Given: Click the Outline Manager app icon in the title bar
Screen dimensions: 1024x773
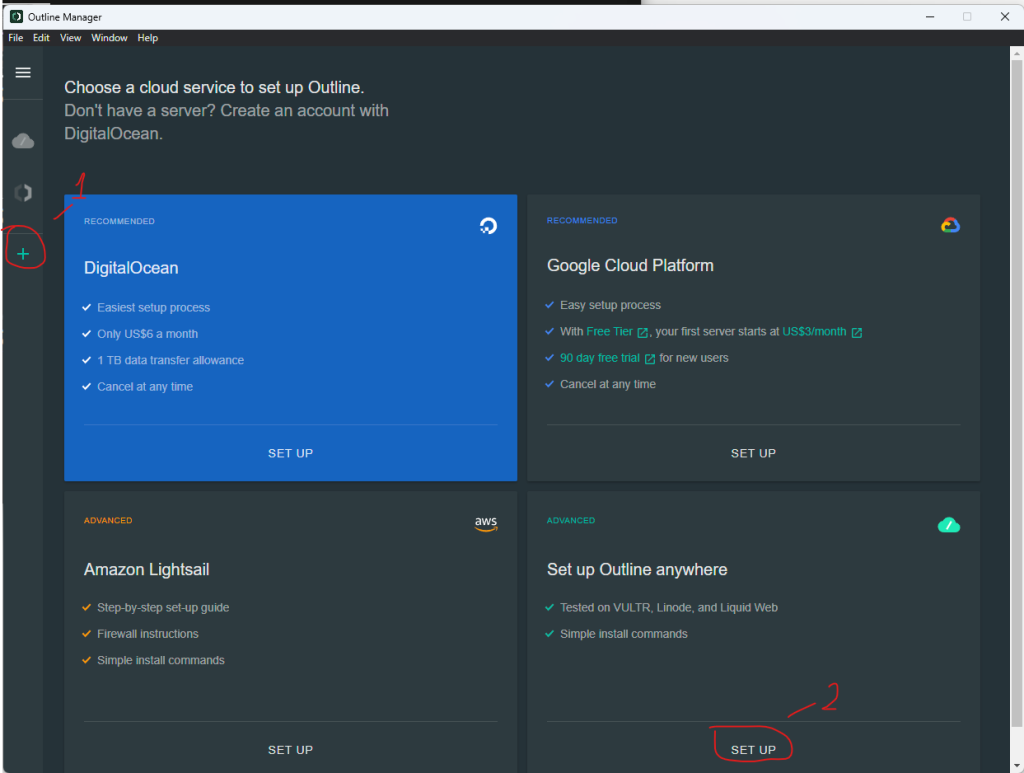Looking at the screenshot, I should tap(16, 17).
